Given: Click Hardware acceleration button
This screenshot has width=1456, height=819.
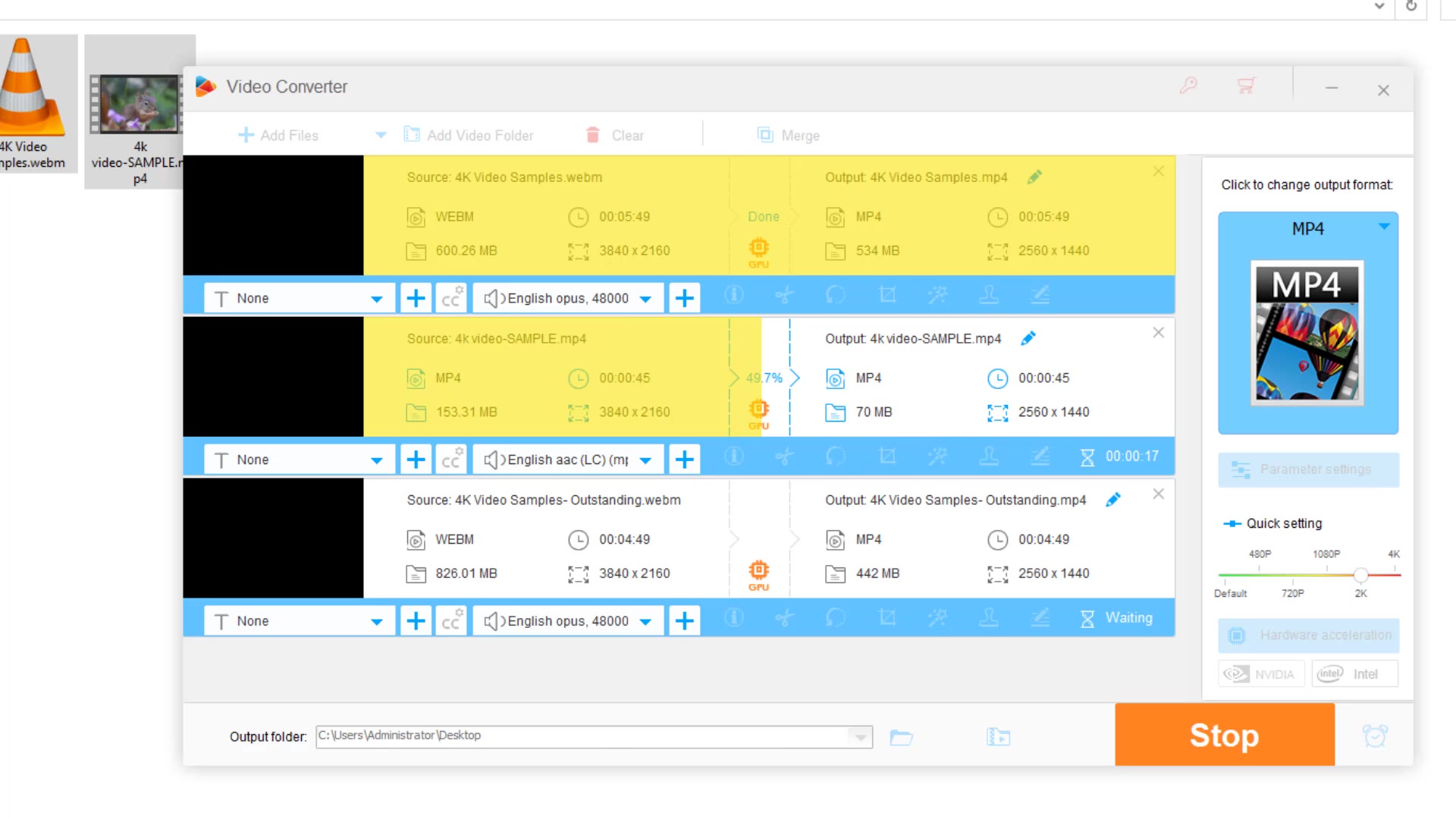Looking at the screenshot, I should (x=1309, y=635).
